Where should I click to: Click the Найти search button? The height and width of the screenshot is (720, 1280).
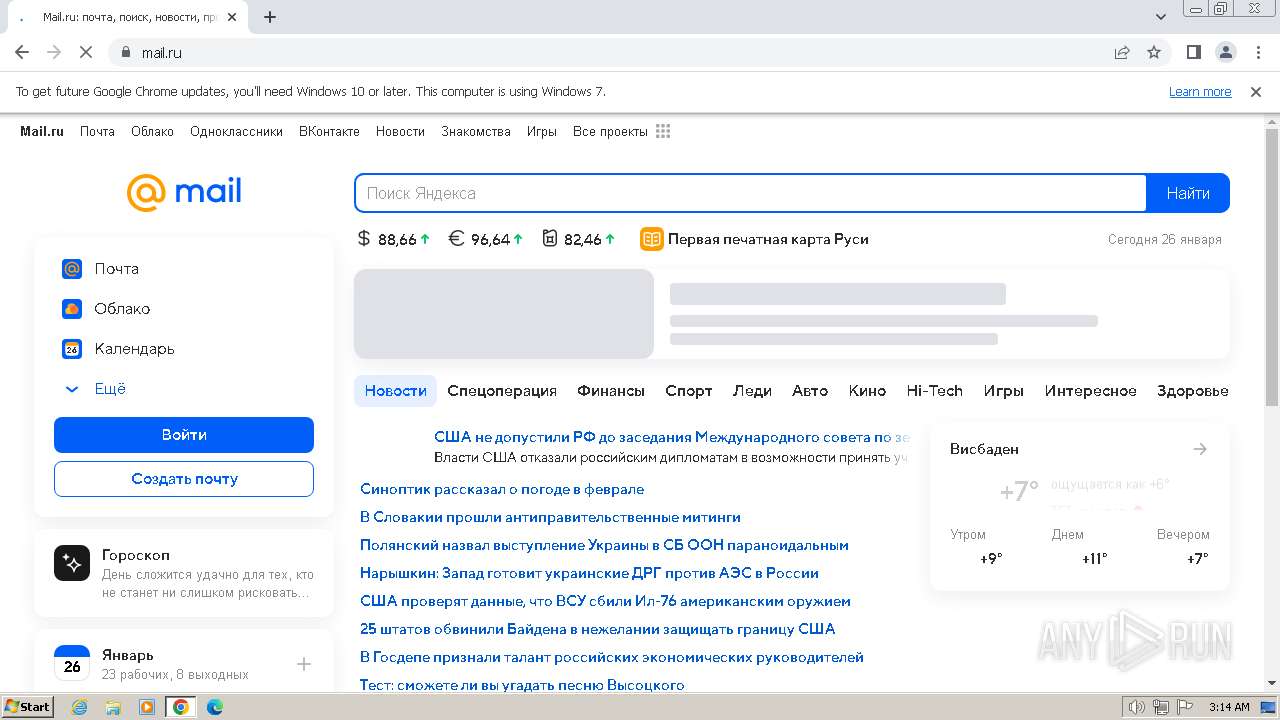[x=1188, y=193]
